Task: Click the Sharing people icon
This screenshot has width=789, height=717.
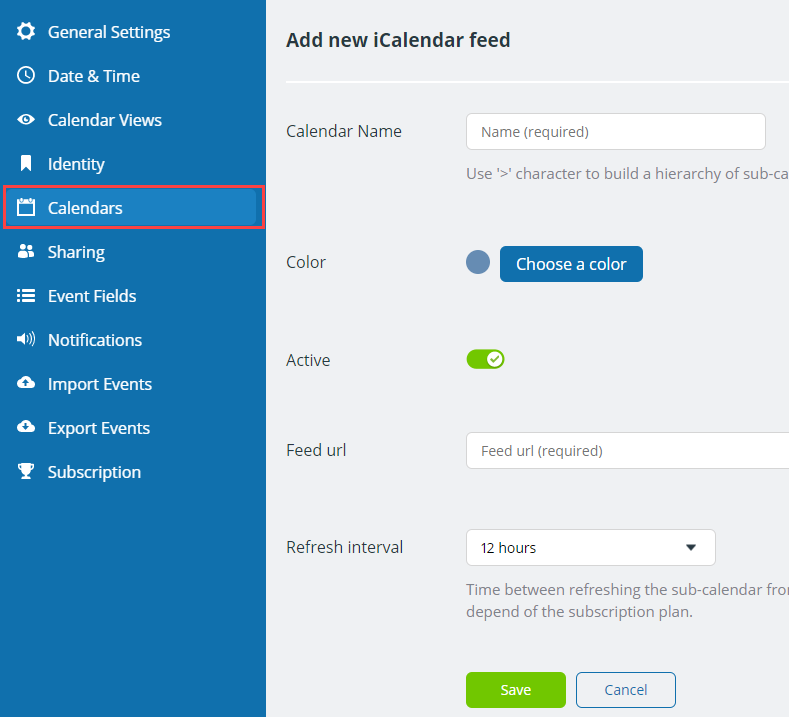Action: (x=26, y=251)
